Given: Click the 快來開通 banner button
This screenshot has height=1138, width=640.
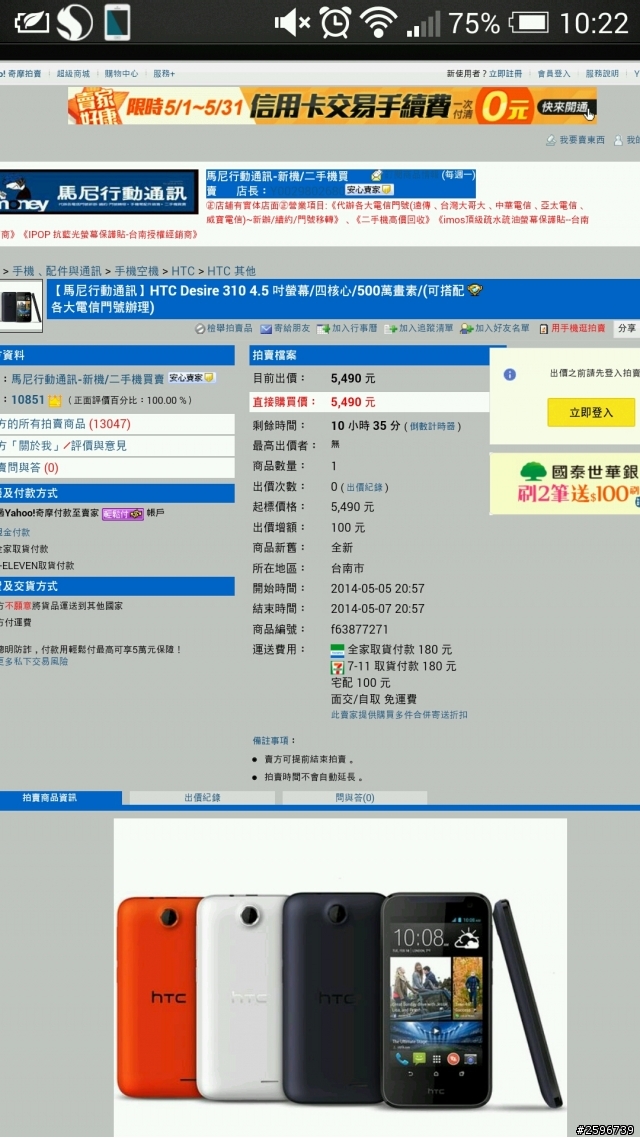Looking at the screenshot, I should (567, 107).
